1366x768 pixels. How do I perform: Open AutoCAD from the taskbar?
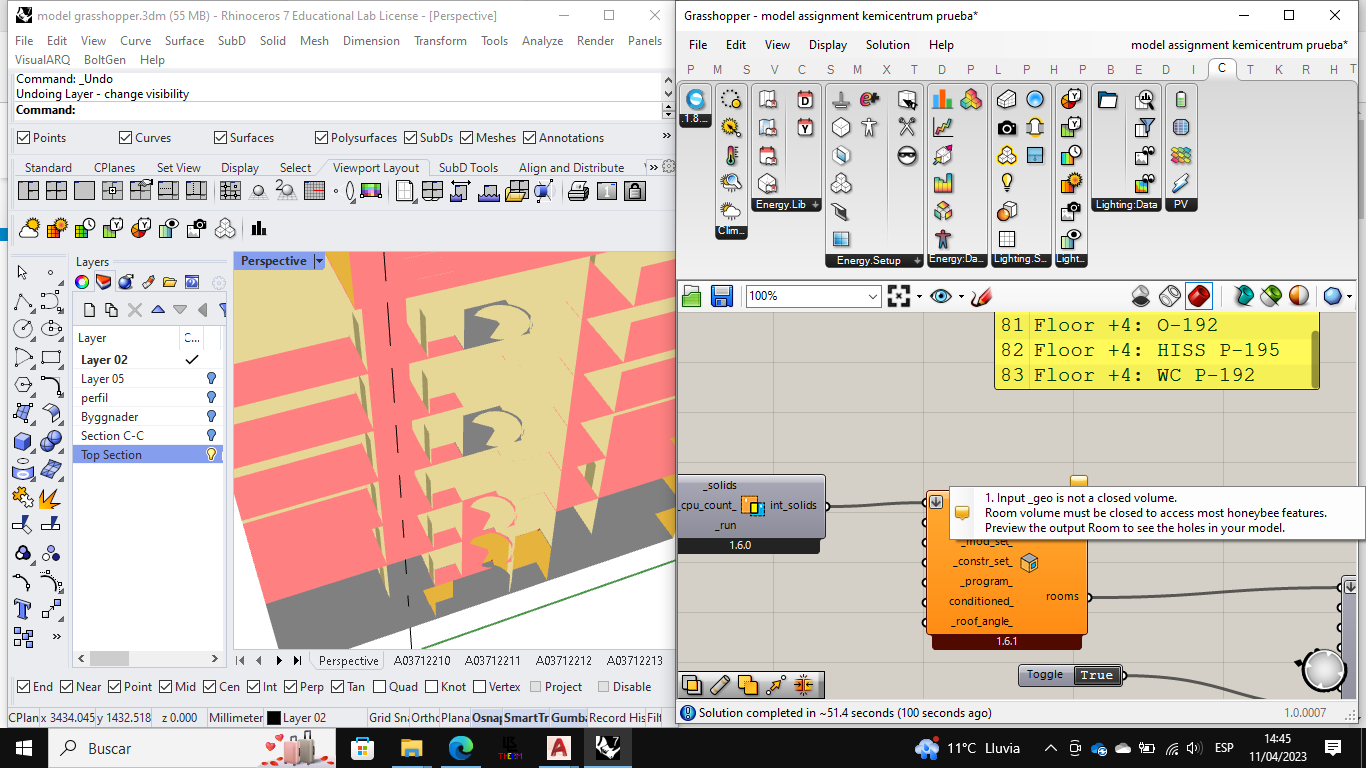tap(559, 748)
